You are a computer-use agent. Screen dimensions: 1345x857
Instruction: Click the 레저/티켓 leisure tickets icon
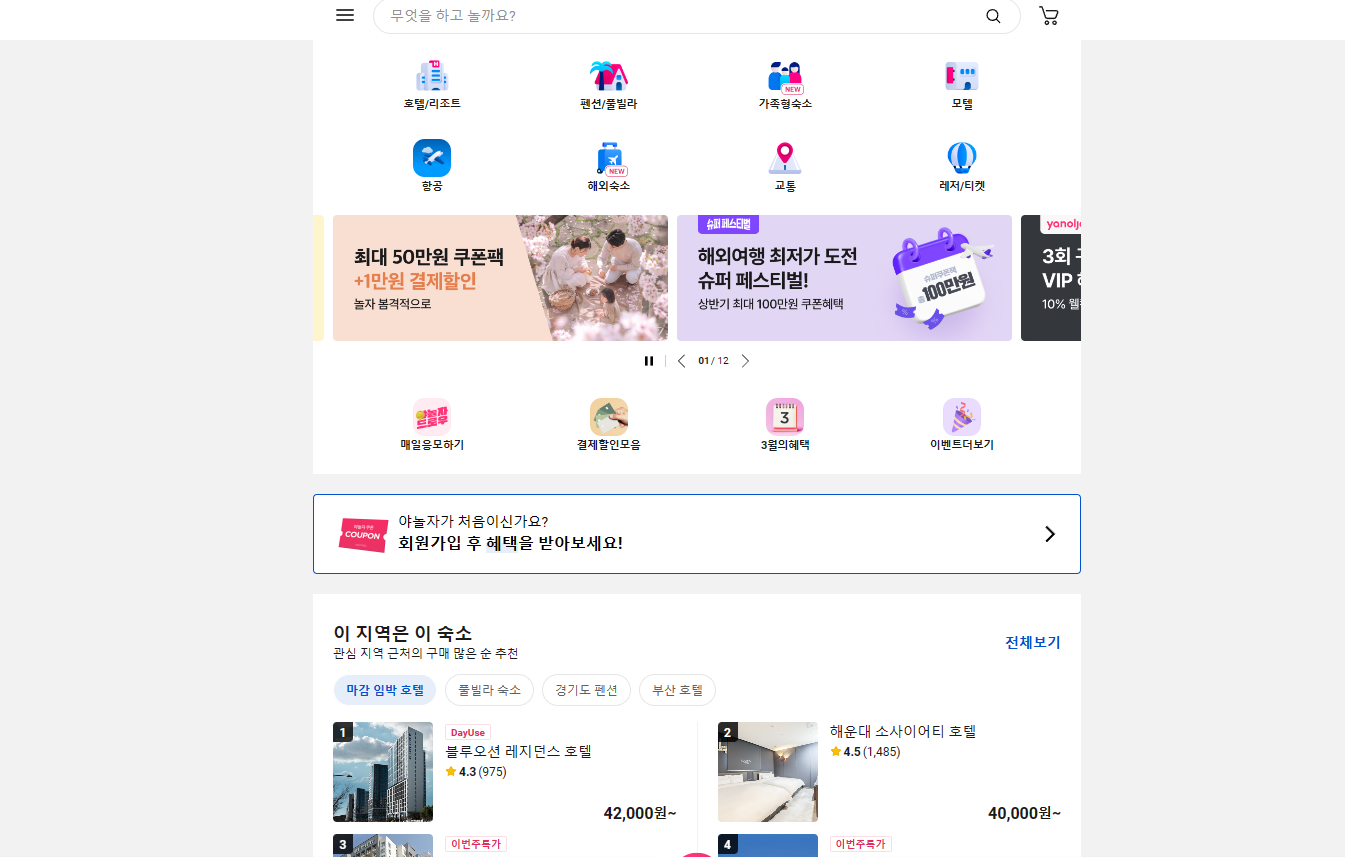960,164
